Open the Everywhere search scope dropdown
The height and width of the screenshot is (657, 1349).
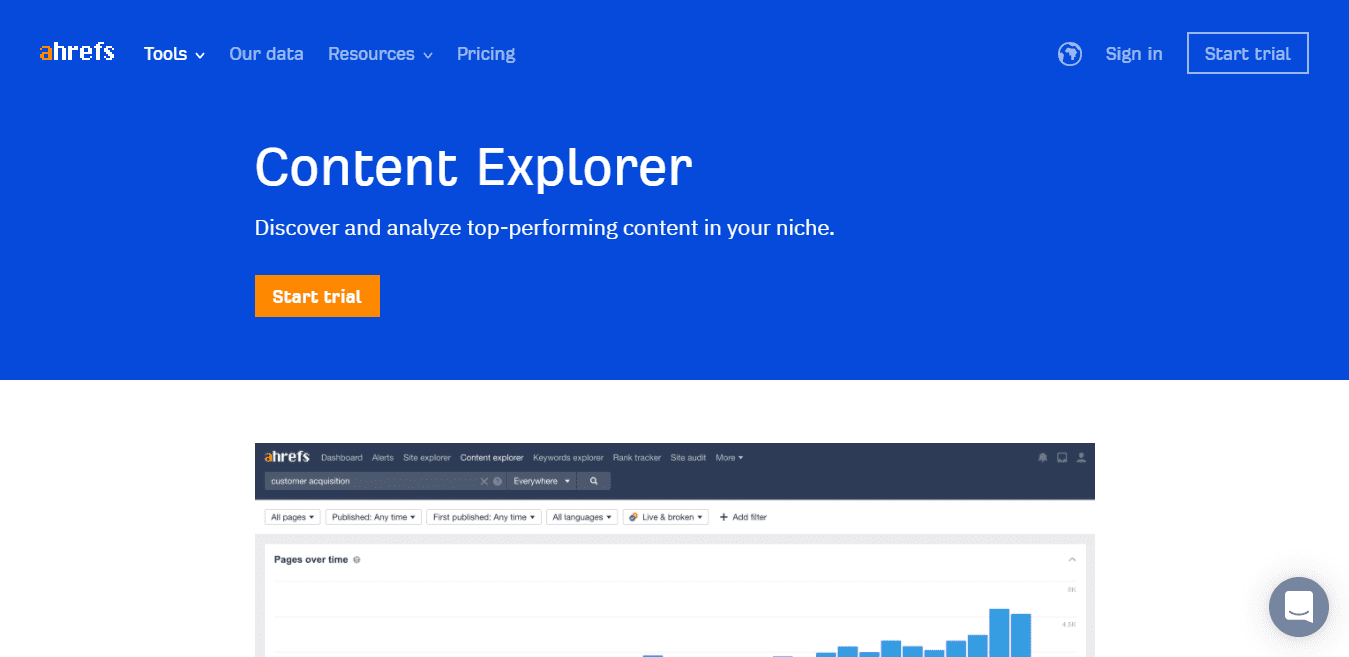[542, 481]
